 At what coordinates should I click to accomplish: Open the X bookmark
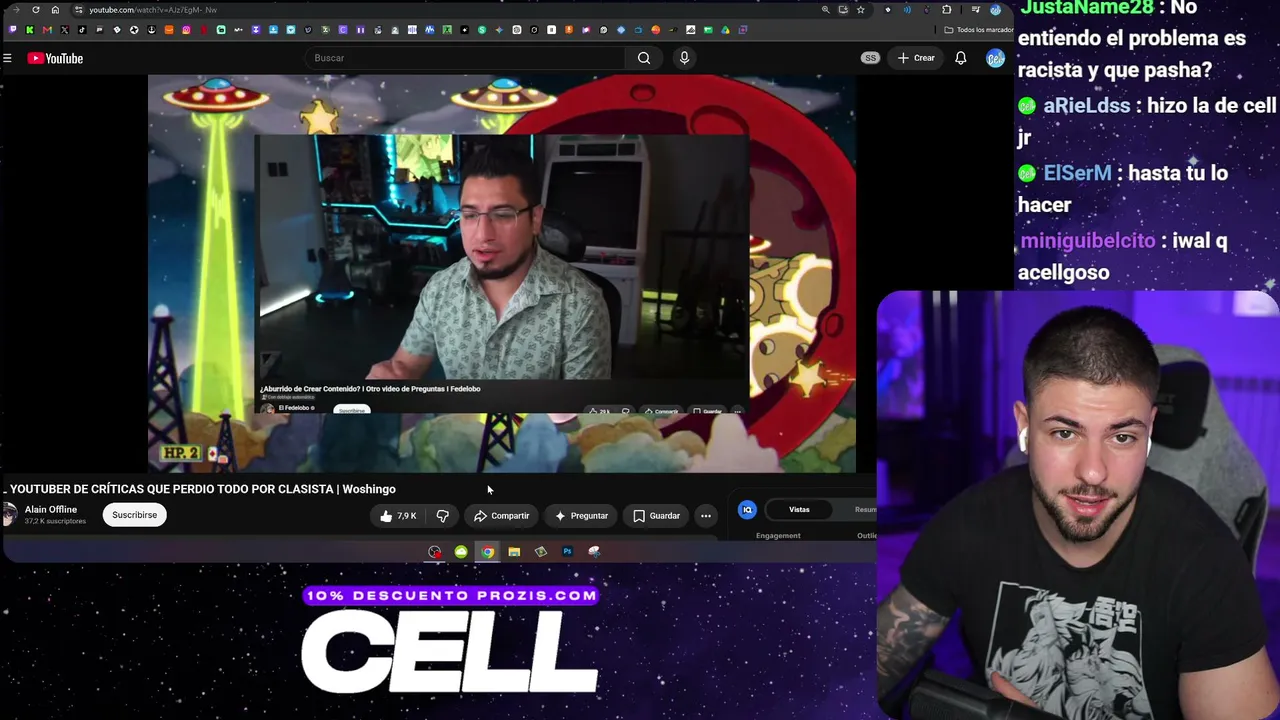[x=65, y=30]
